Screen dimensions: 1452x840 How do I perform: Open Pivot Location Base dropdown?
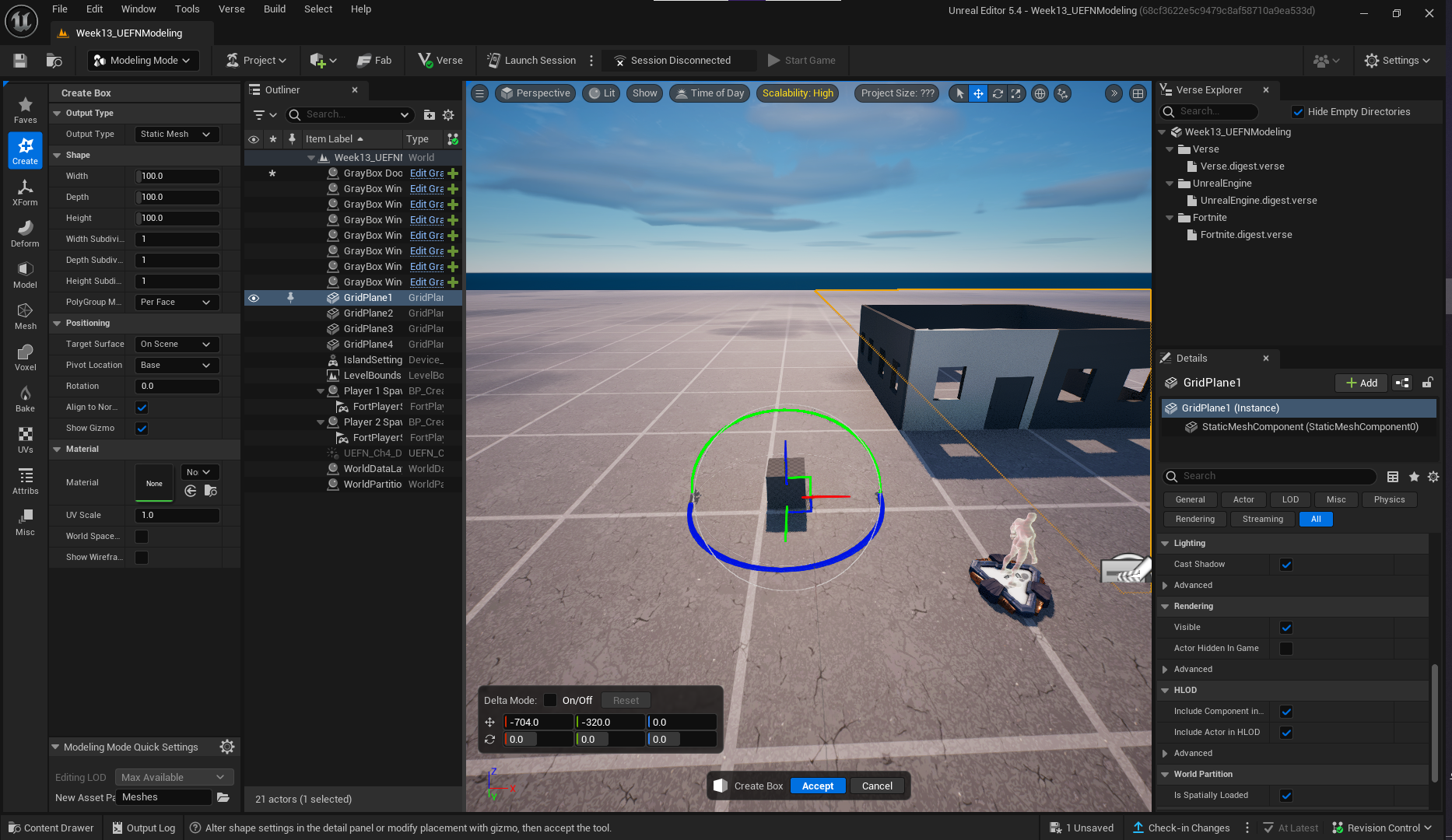point(177,366)
